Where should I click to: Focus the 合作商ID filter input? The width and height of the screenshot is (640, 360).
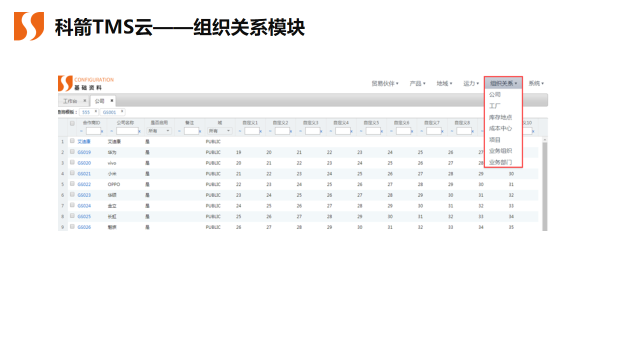[x=93, y=131]
